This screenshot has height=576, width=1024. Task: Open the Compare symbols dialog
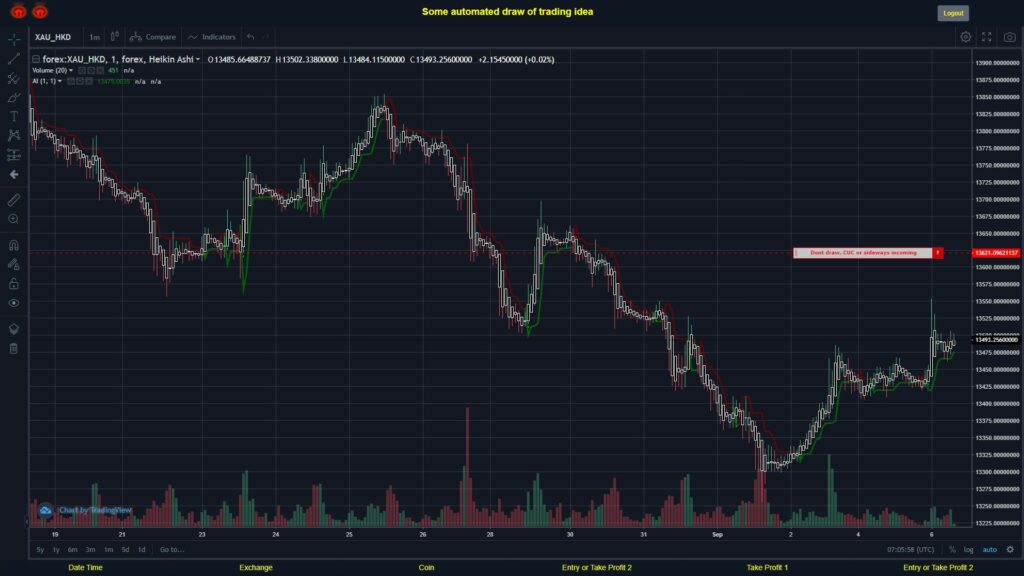tap(153, 37)
